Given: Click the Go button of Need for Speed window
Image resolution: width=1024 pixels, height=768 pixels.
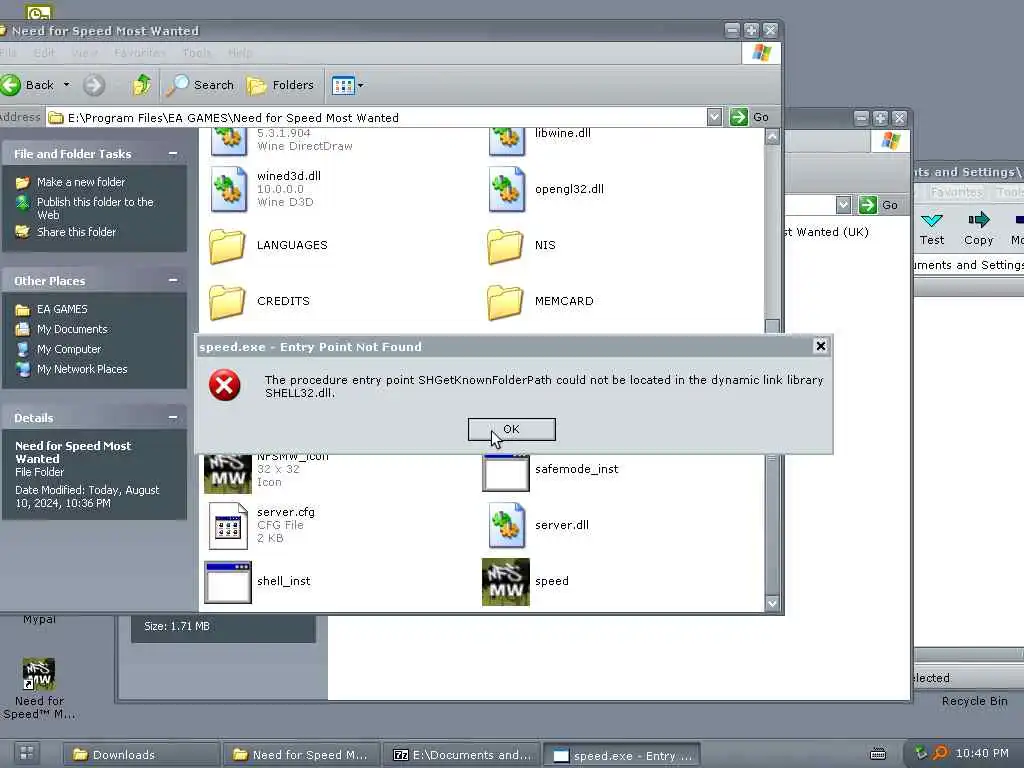Looking at the screenshot, I should pyautogui.click(x=750, y=118).
